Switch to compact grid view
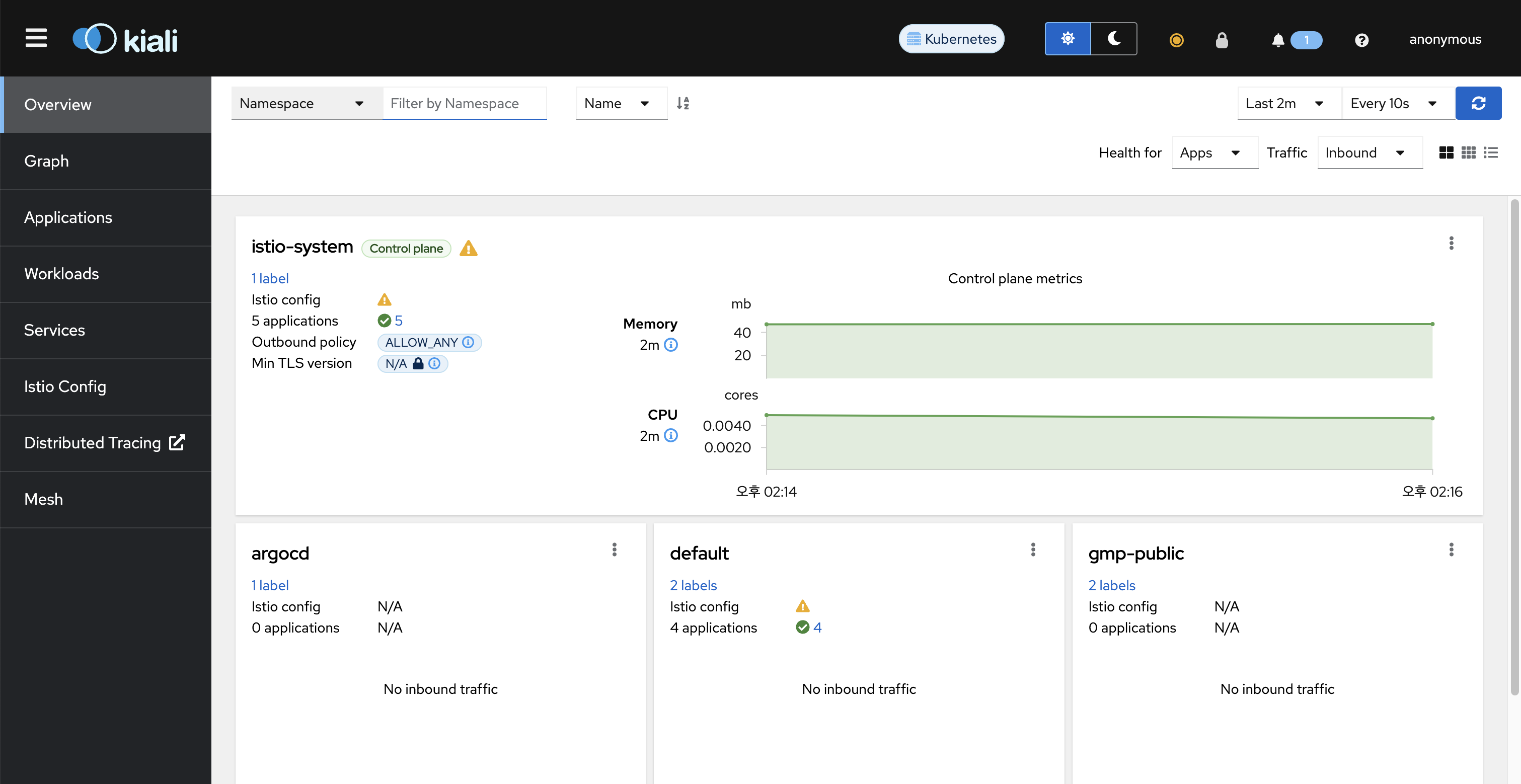 (1469, 153)
